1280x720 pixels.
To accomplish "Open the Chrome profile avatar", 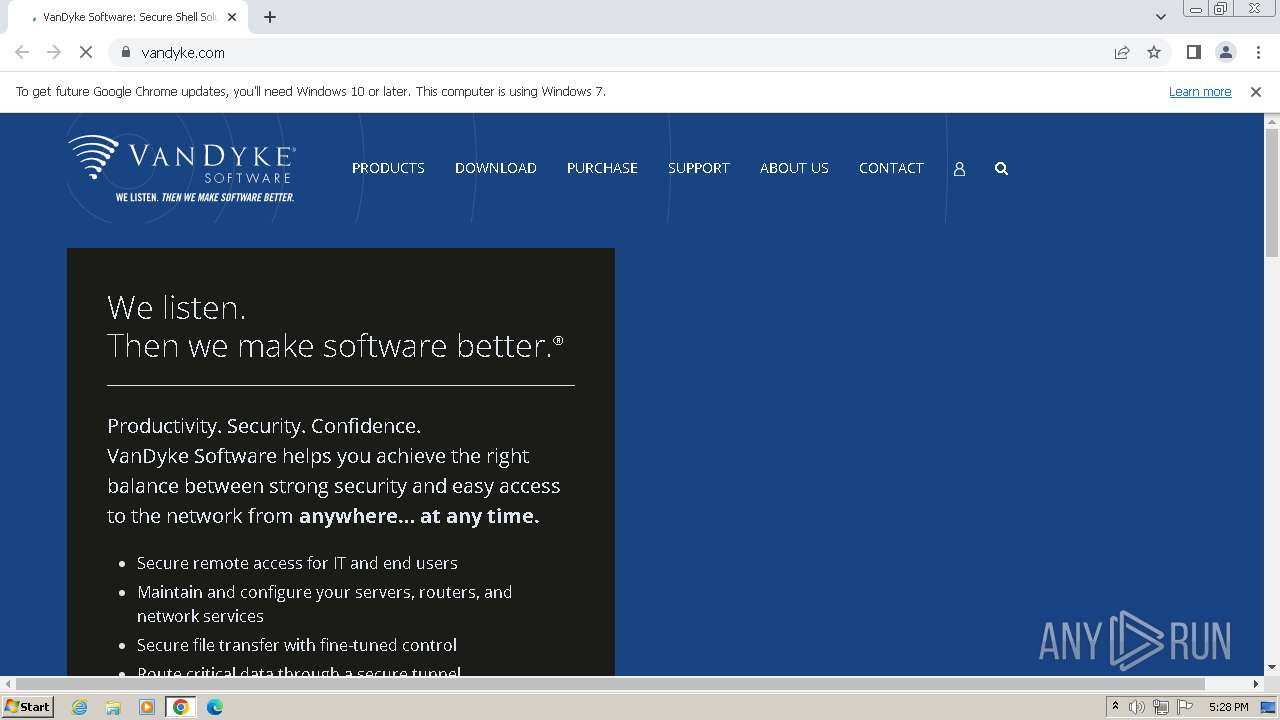I will pos(1226,52).
